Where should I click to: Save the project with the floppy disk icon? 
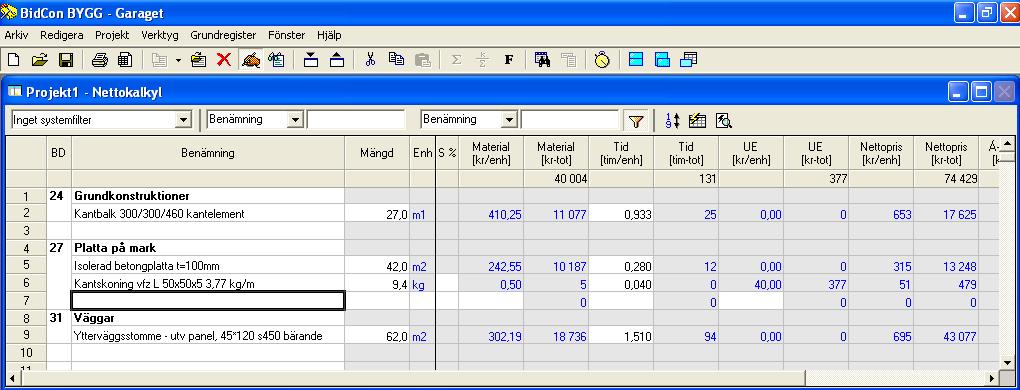[x=66, y=60]
